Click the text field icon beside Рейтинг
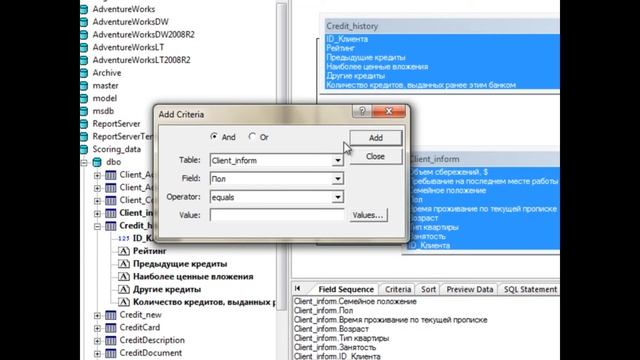The image size is (640, 360). click(124, 251)
